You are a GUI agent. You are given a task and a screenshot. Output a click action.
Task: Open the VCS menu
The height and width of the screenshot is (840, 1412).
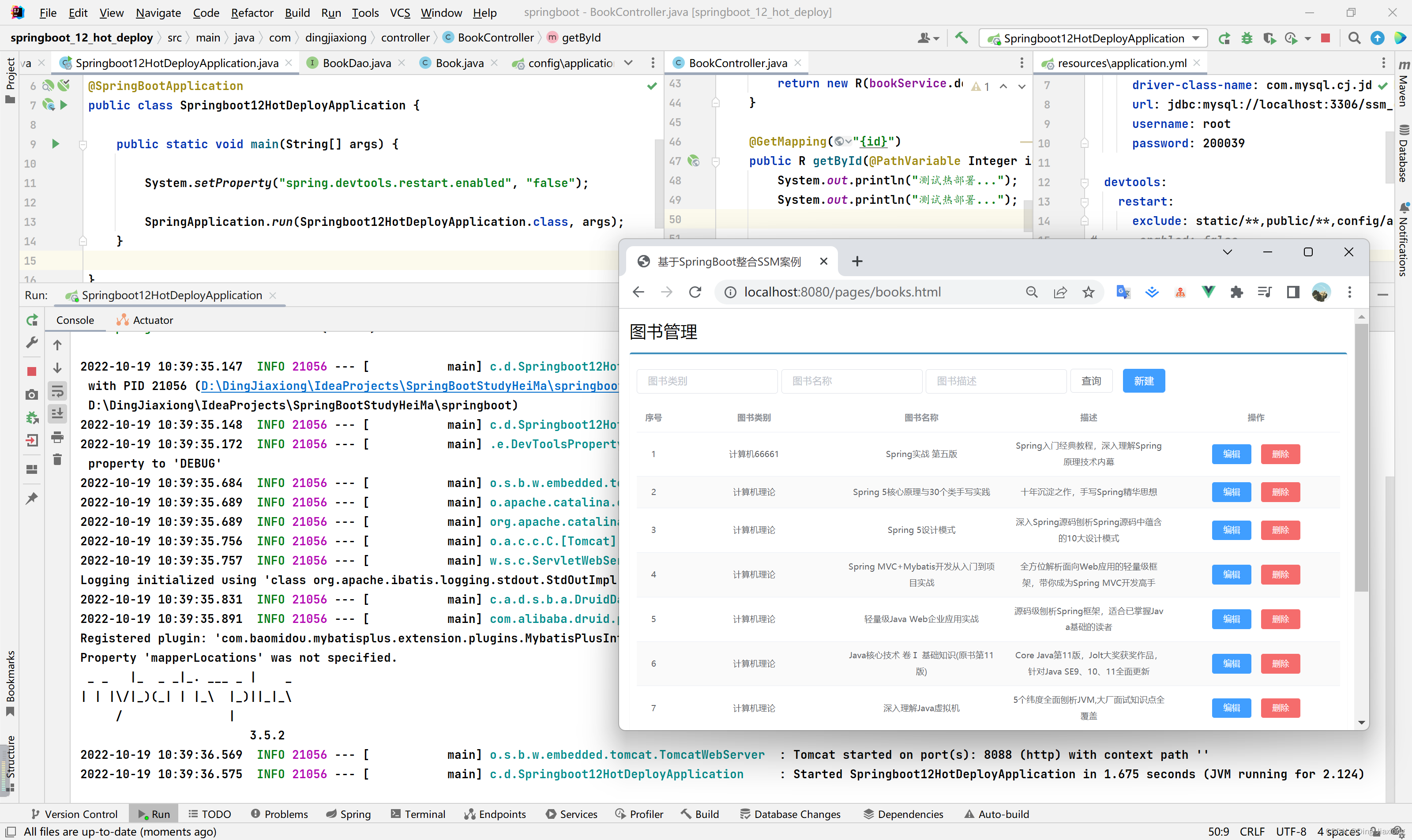coord(400,12)
